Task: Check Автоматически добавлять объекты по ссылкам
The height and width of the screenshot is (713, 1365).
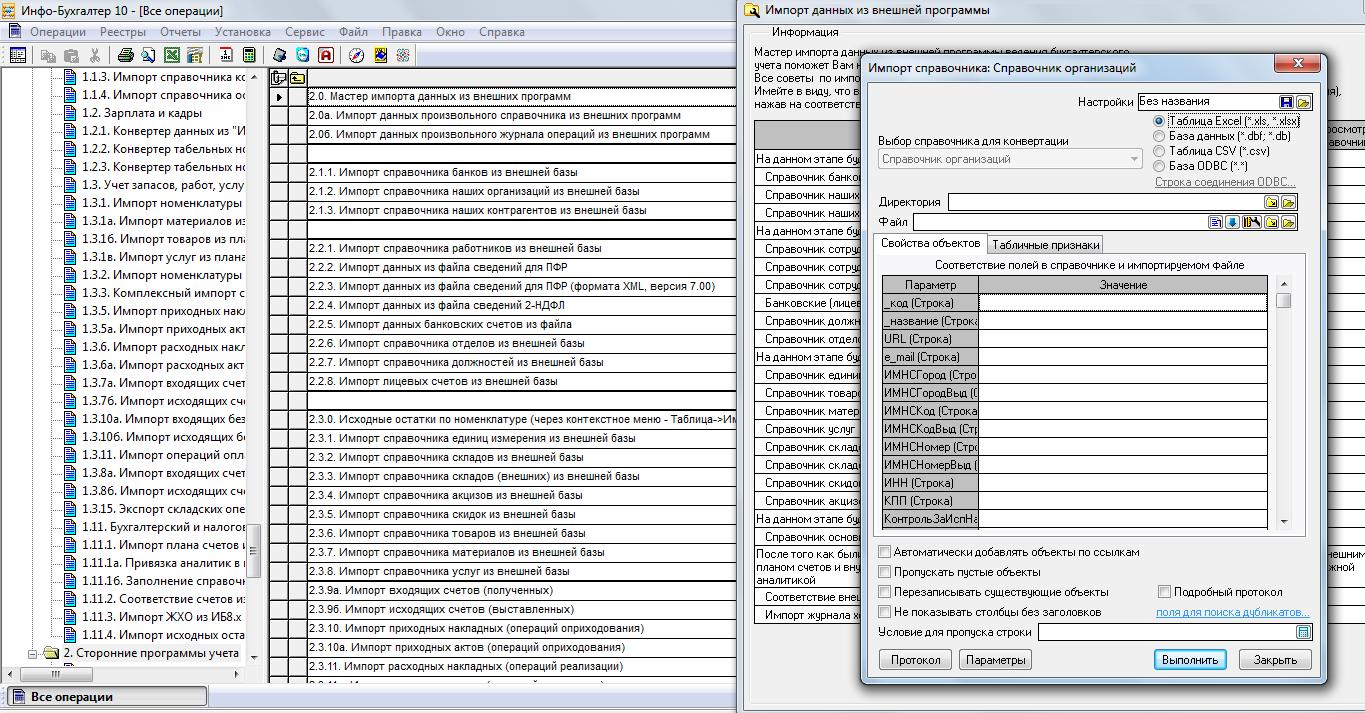Action: click(x=884, y=552)
